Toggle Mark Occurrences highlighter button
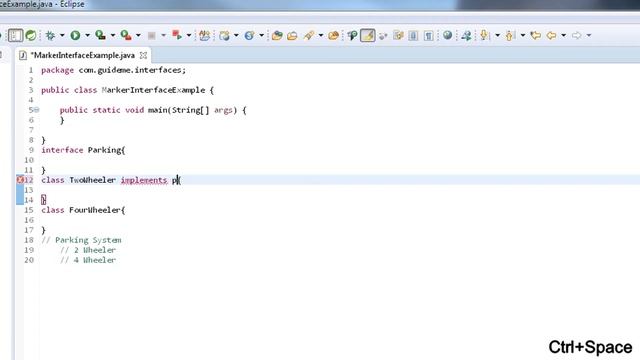 pyautogui.click(x=367, y=36)
